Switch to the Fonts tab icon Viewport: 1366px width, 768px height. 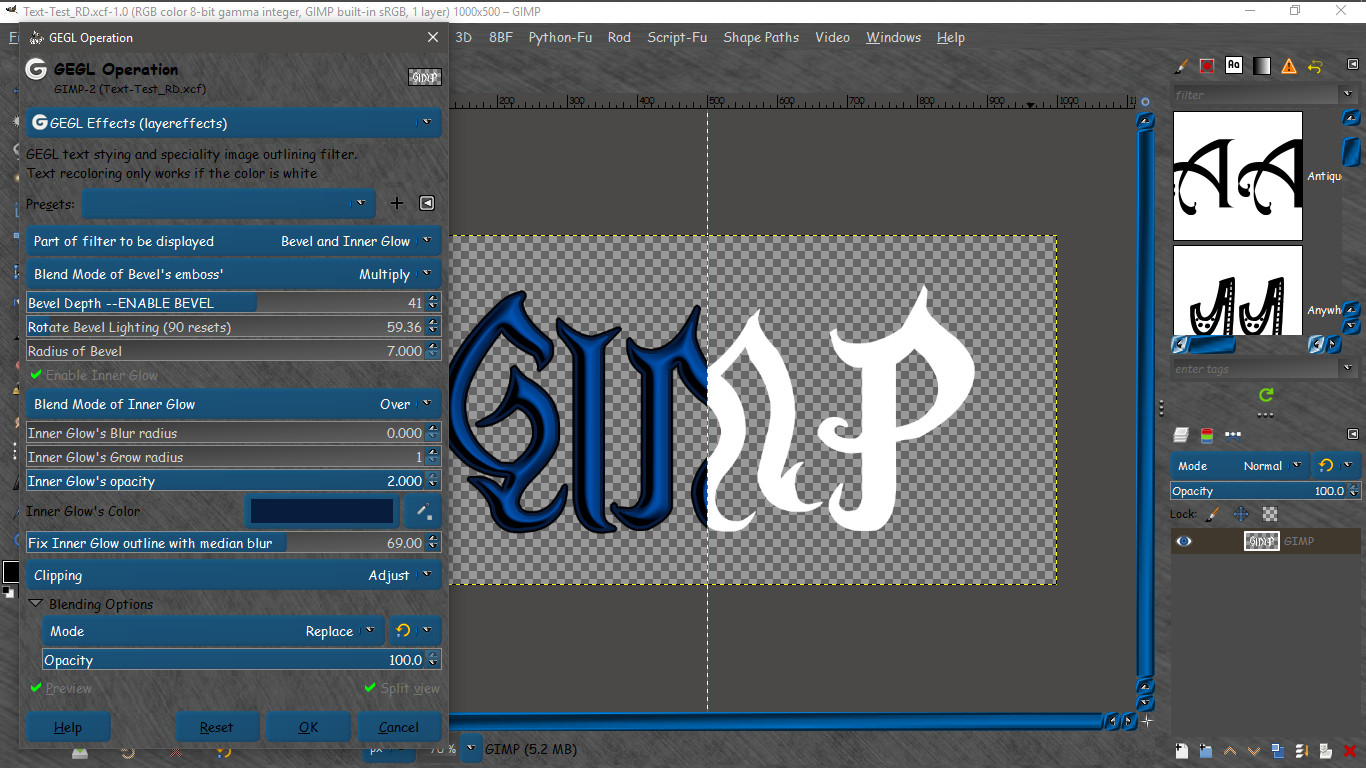click(1234, 66)
